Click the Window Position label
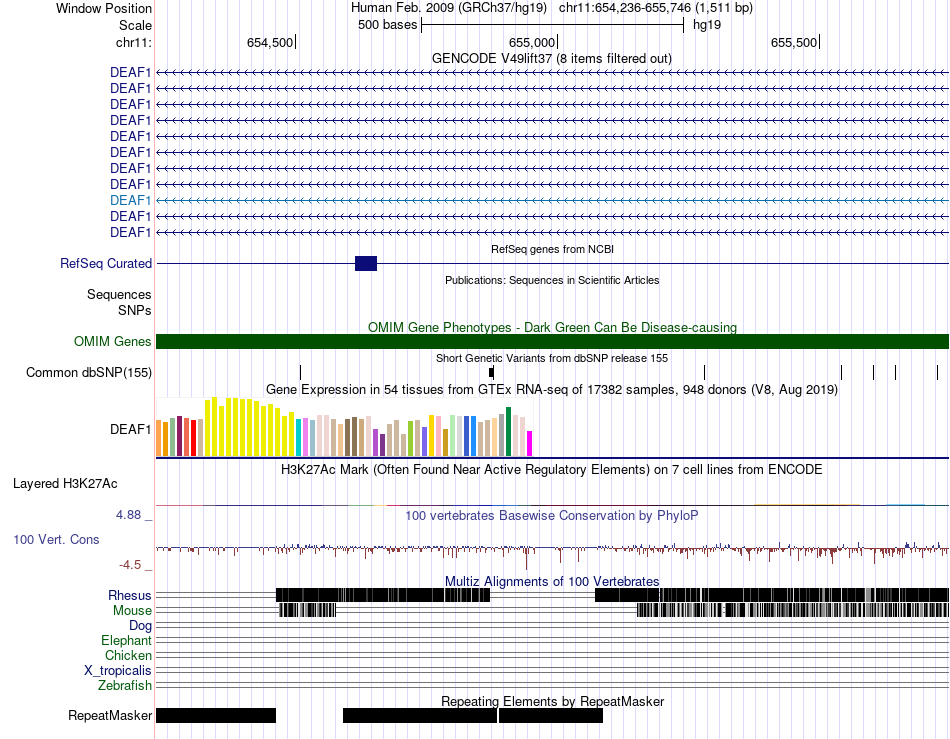 [x=104, y=8]
